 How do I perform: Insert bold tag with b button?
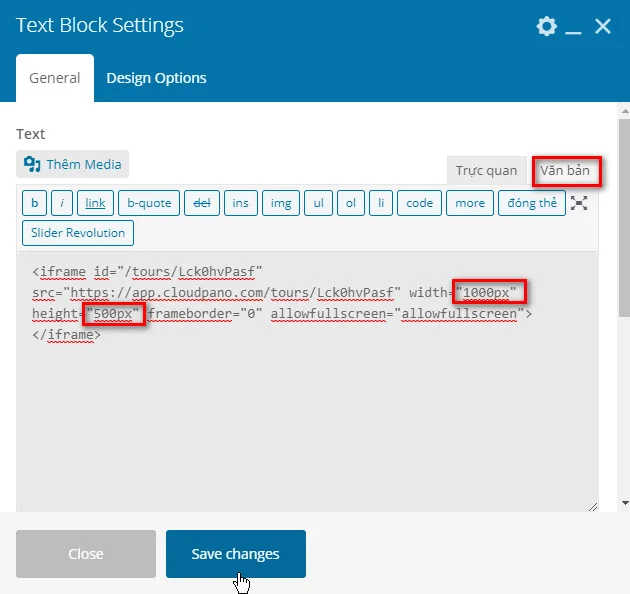[35, 203]
